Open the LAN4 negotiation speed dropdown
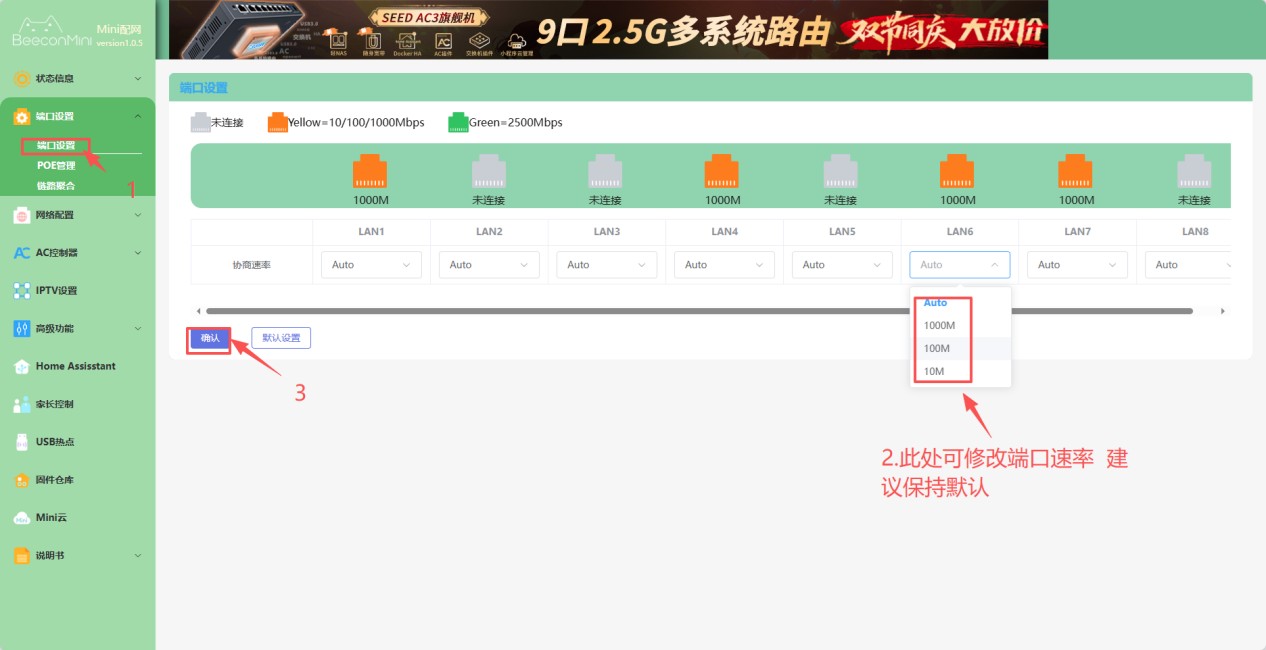The width and height of the screenshot is (1266, 650). [x=724, y=265]
